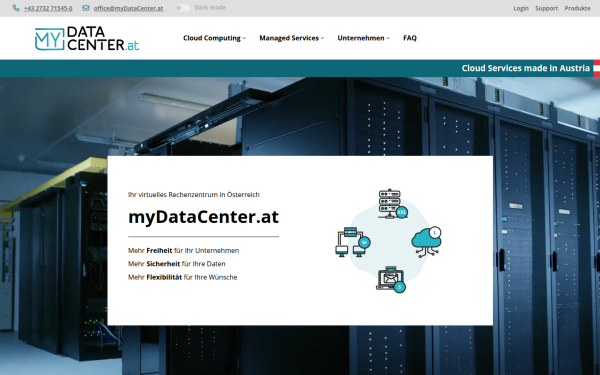Expand the Managed Services dropdown menu
600x375 pixels.
[x=292, y=38]
